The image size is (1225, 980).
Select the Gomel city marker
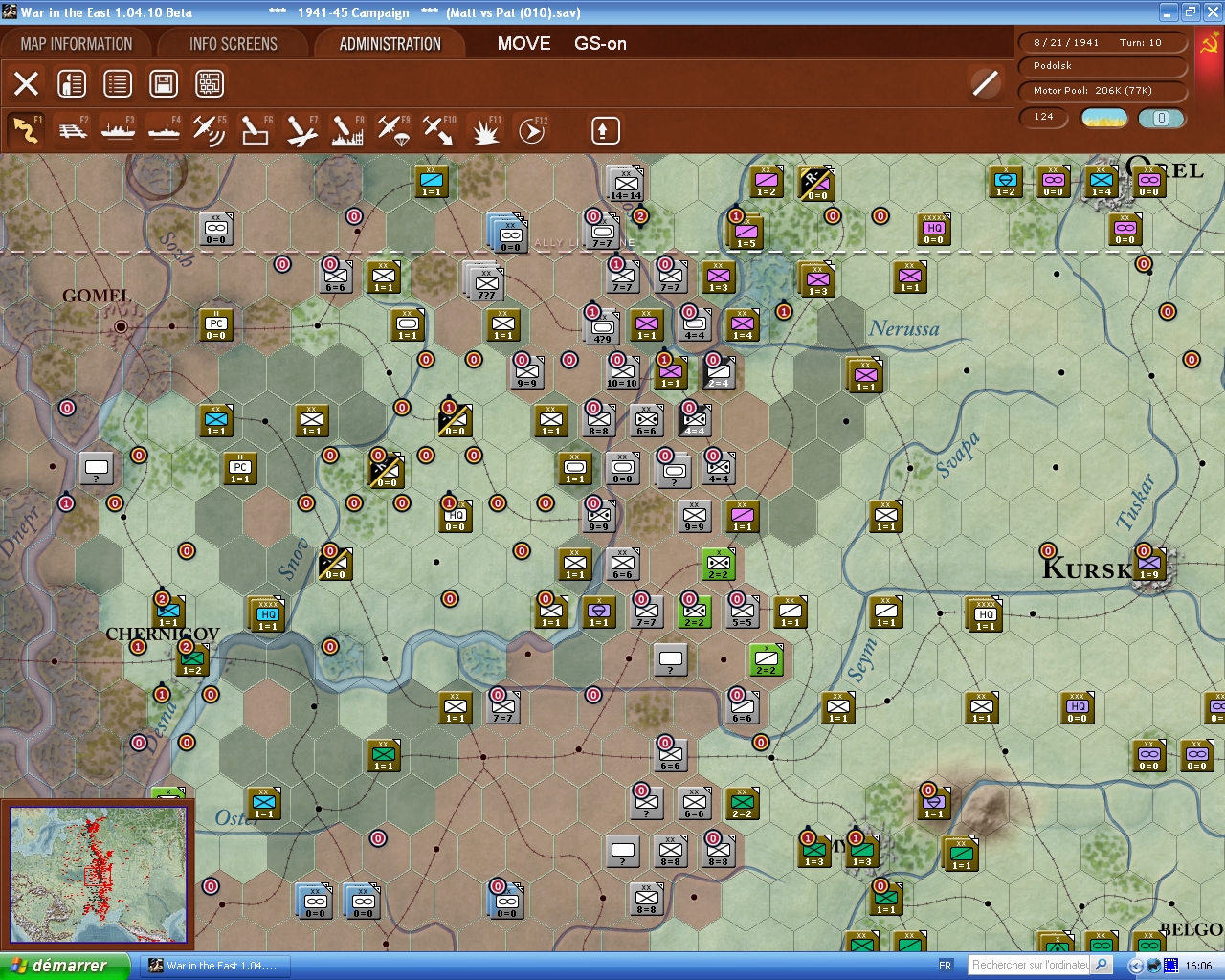[121, 327]
